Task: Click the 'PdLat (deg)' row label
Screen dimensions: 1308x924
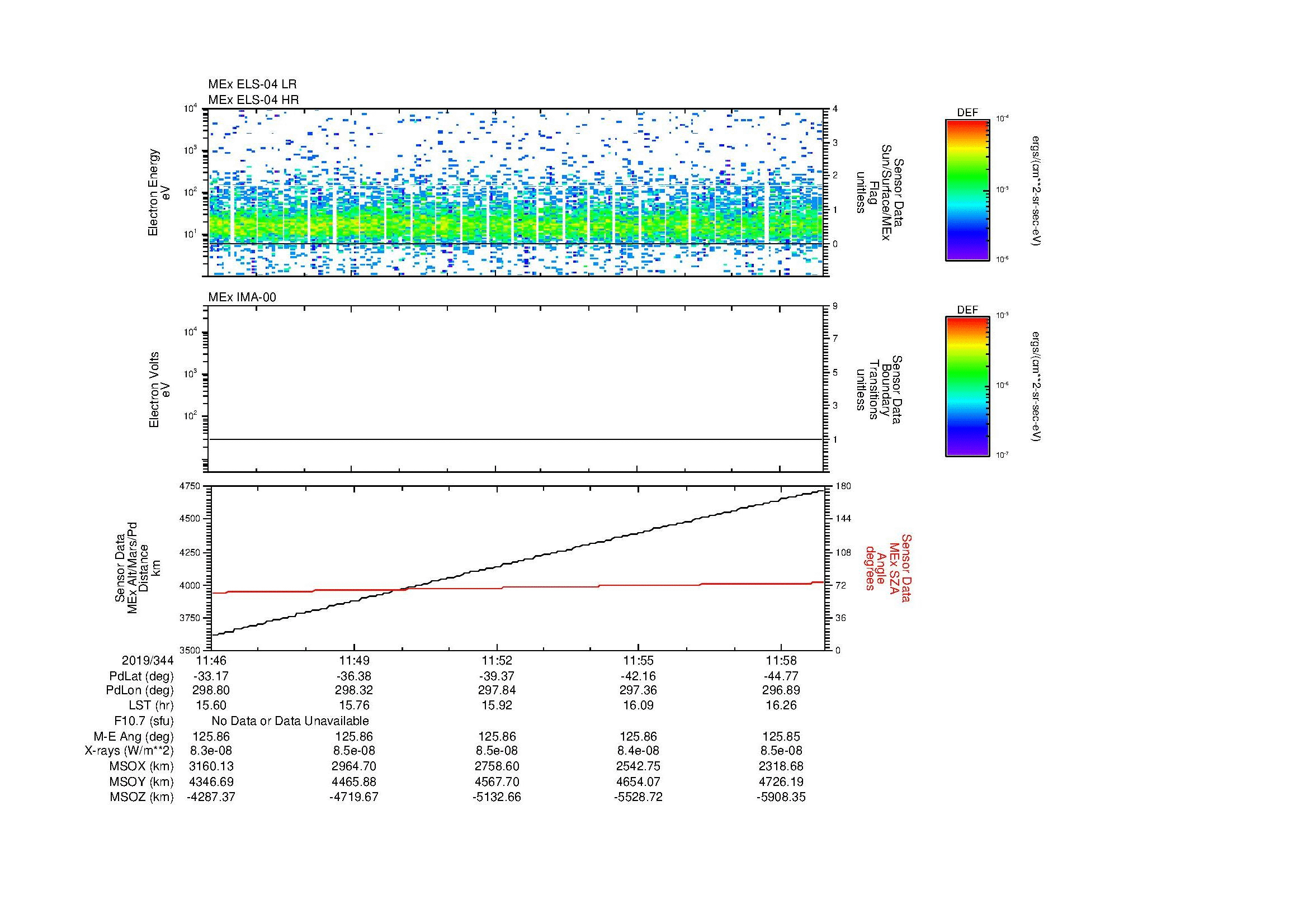Action: point(141,676)
